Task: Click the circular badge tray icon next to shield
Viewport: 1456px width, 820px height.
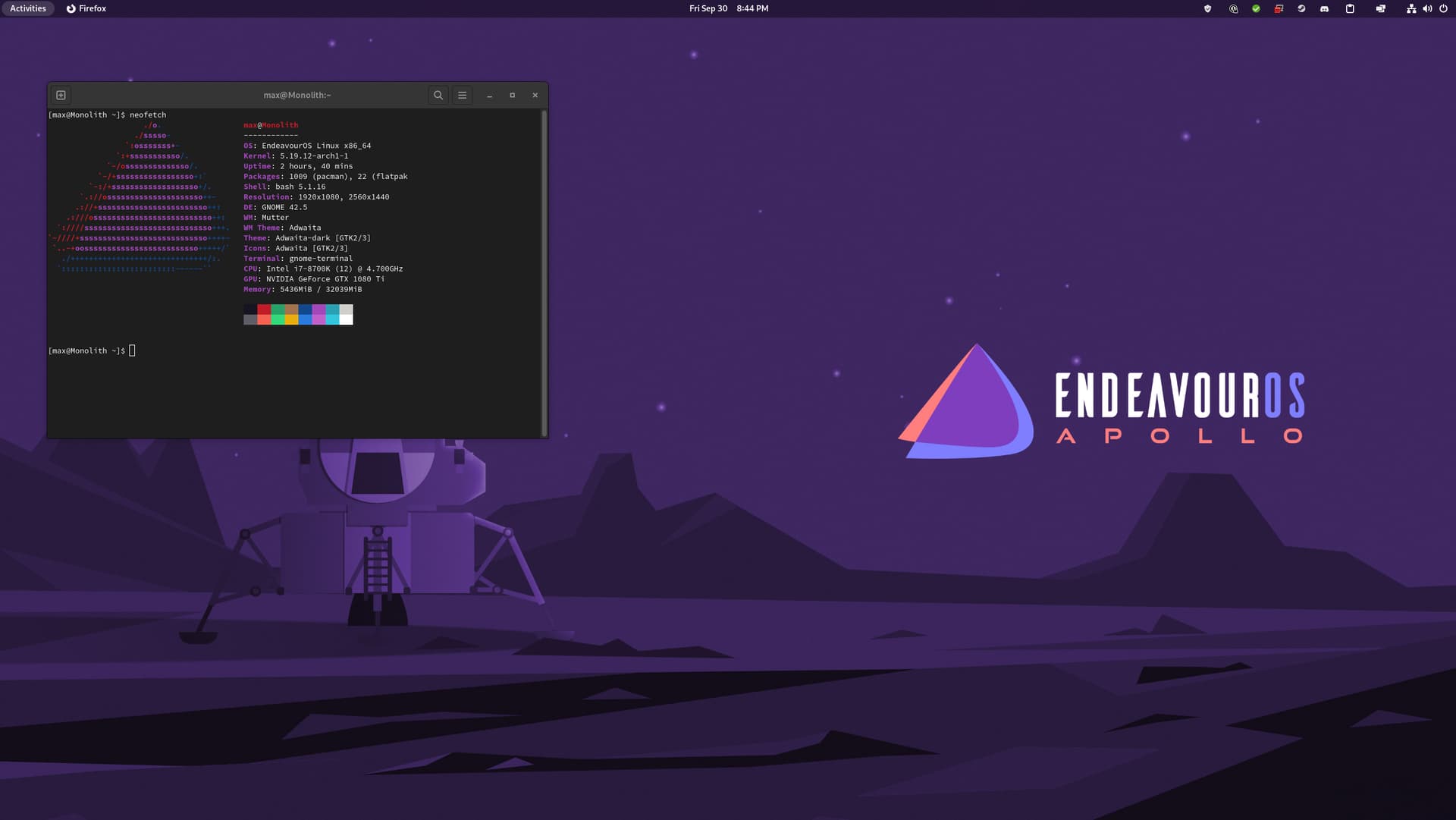Action: pos(1234,9)
